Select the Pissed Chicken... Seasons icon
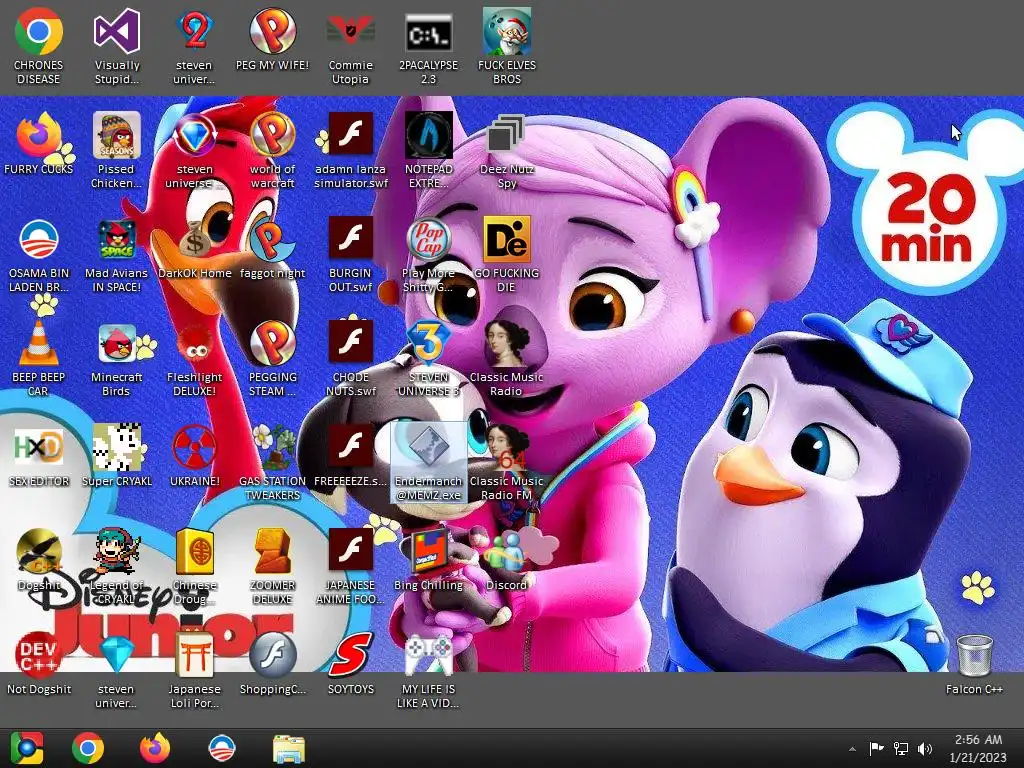 [116, 150]
